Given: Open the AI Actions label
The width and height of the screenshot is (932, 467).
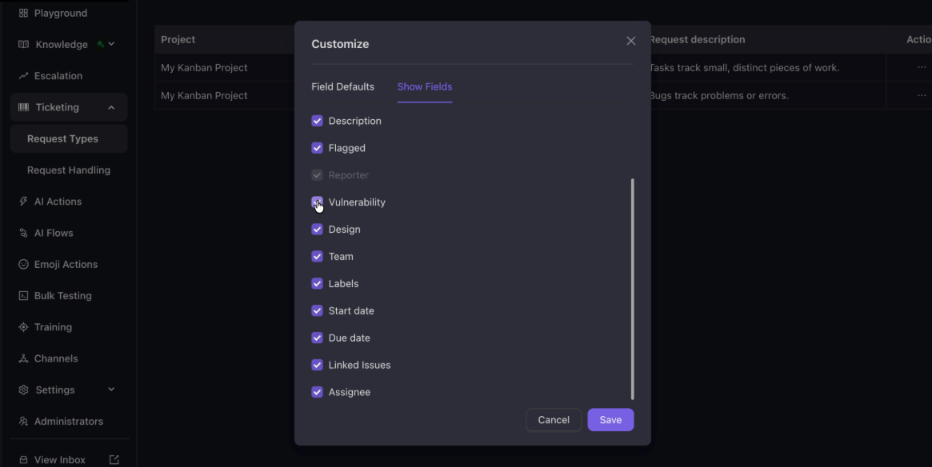Looking at the screenshot, I should [58, 201].
